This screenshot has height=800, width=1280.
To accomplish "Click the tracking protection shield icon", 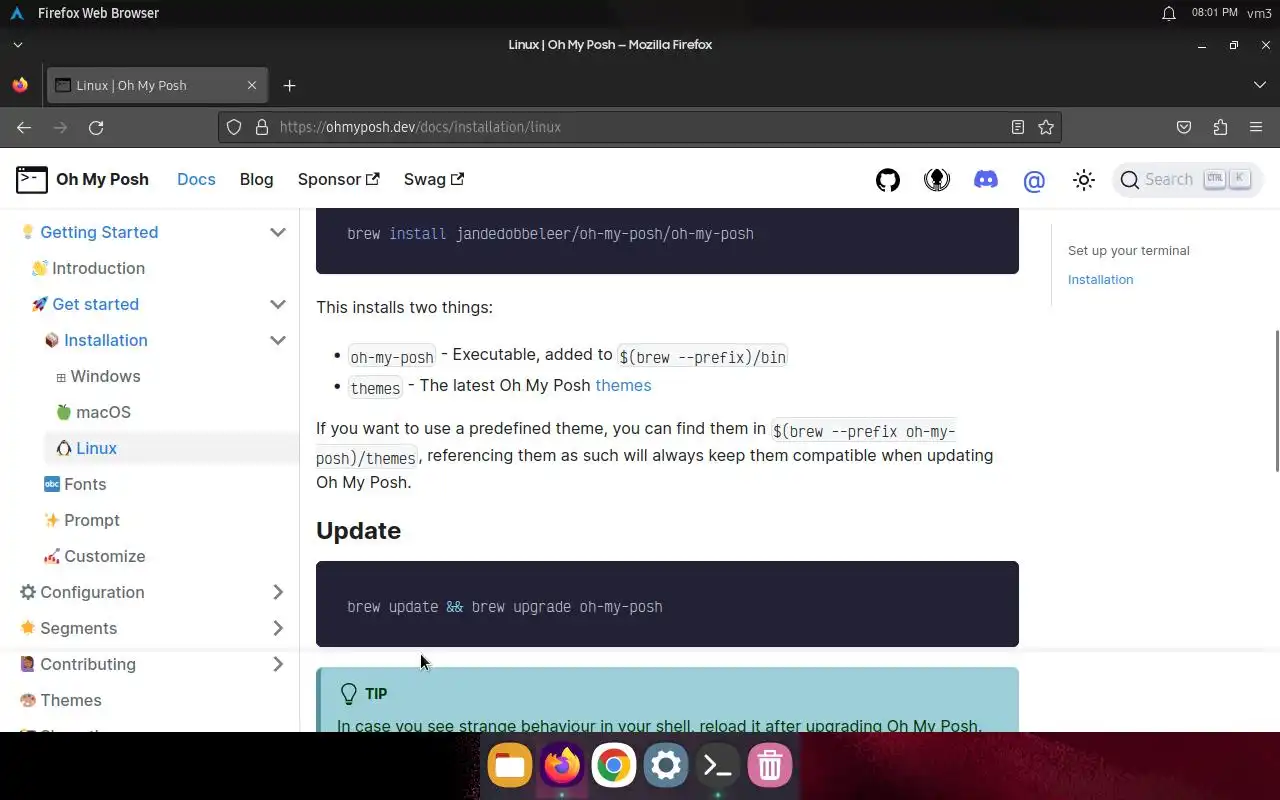I will click(x=234, y=127).
